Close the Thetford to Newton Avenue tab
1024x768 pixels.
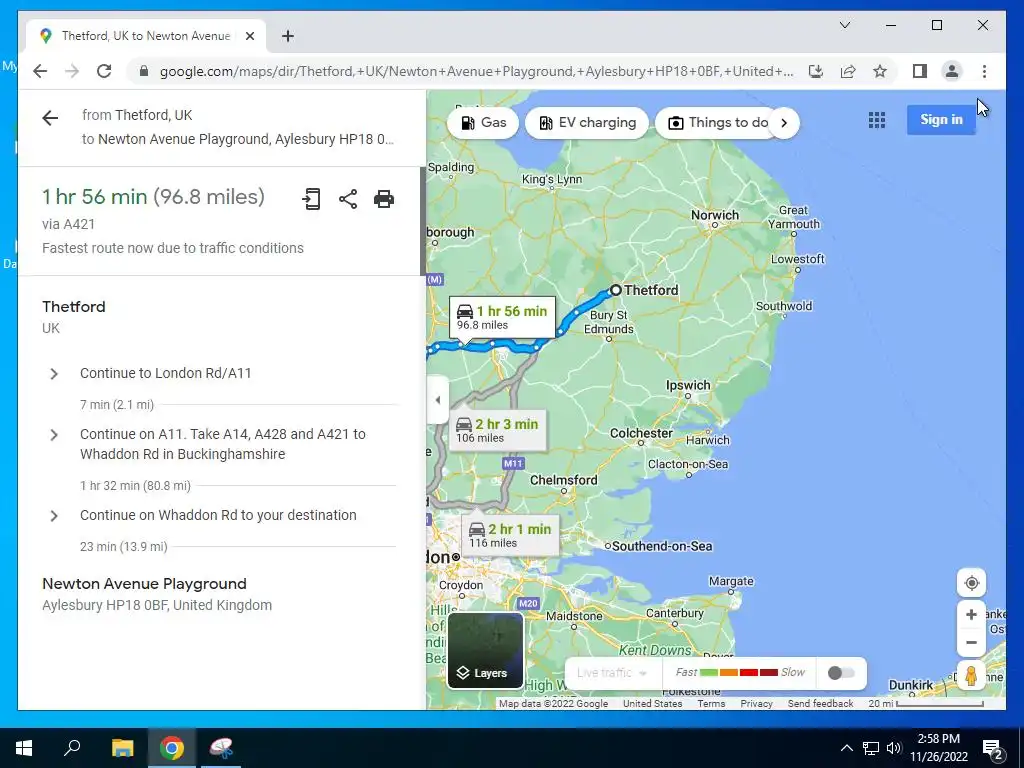[249, 36]
